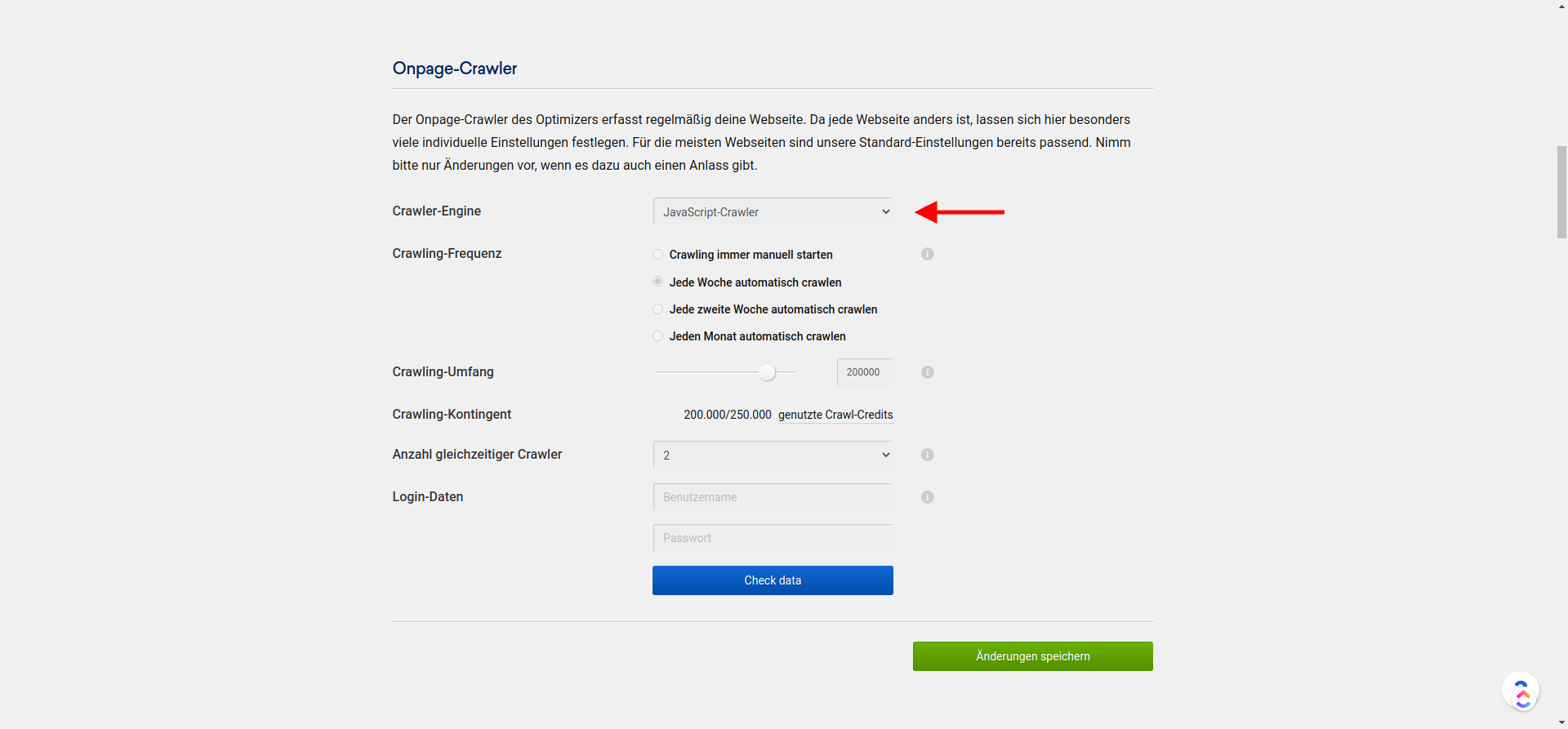Expand the 'Anzahl gleichzeitiger Crawler' dropdown
Screen dimensions: 1568x729
772,456
